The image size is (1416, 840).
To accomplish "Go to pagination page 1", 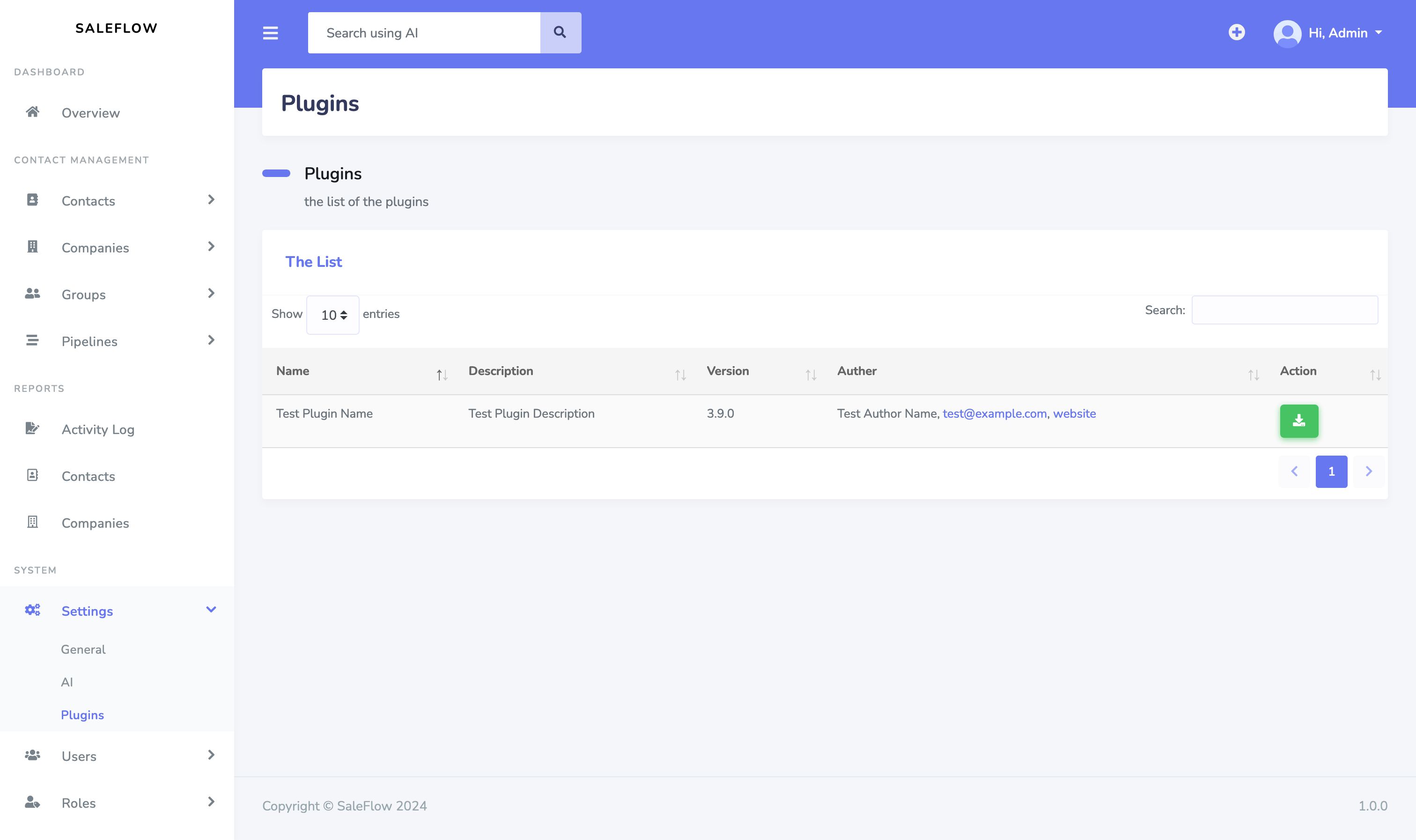I will point(1331,472).
